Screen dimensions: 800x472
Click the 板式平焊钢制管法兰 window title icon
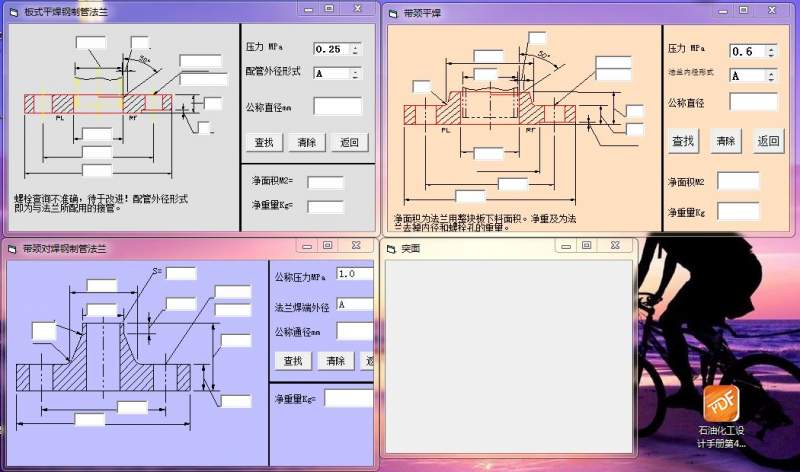pyautogui.click(x=14, y=12)
